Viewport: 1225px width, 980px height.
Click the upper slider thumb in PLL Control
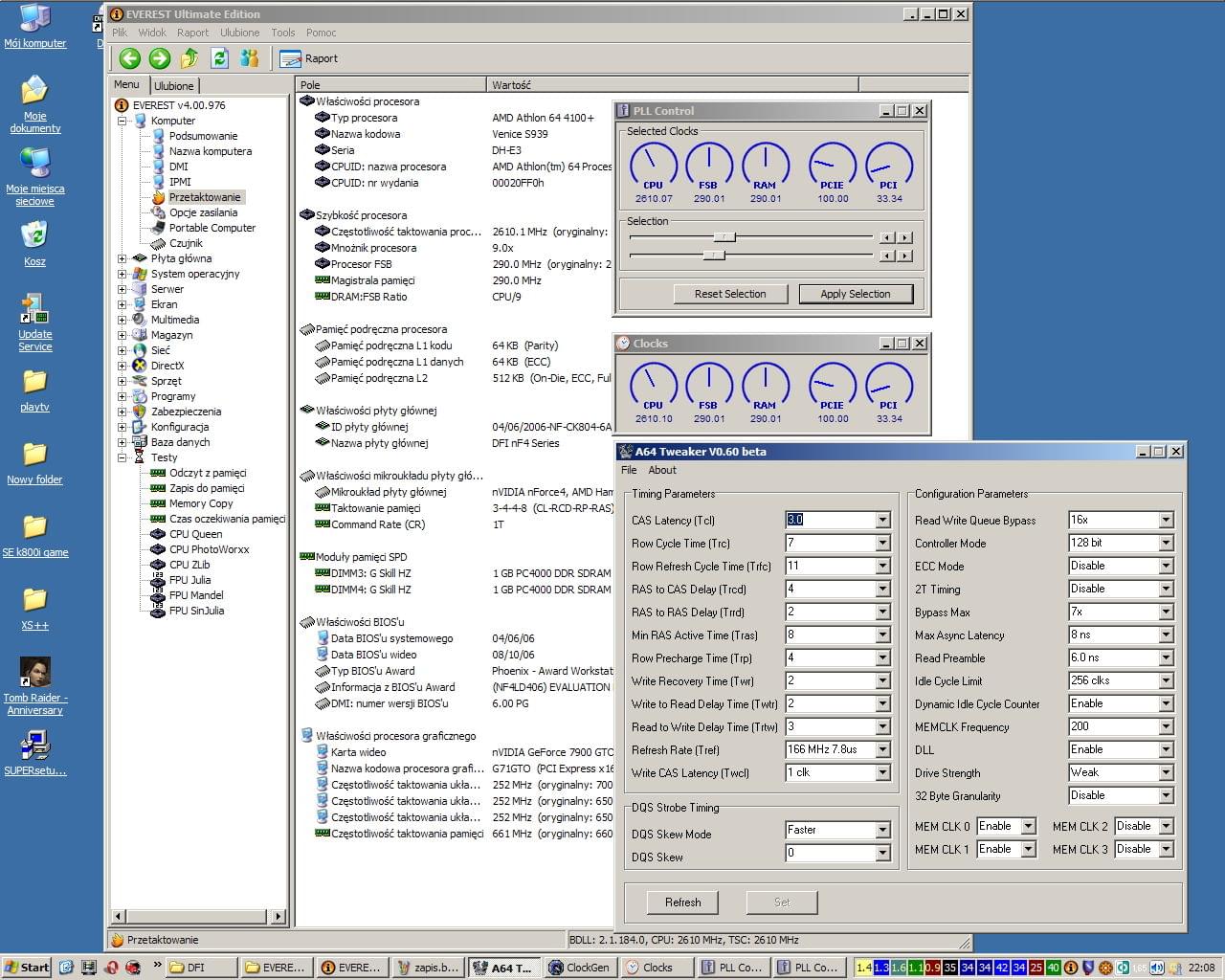click(724, 237)
